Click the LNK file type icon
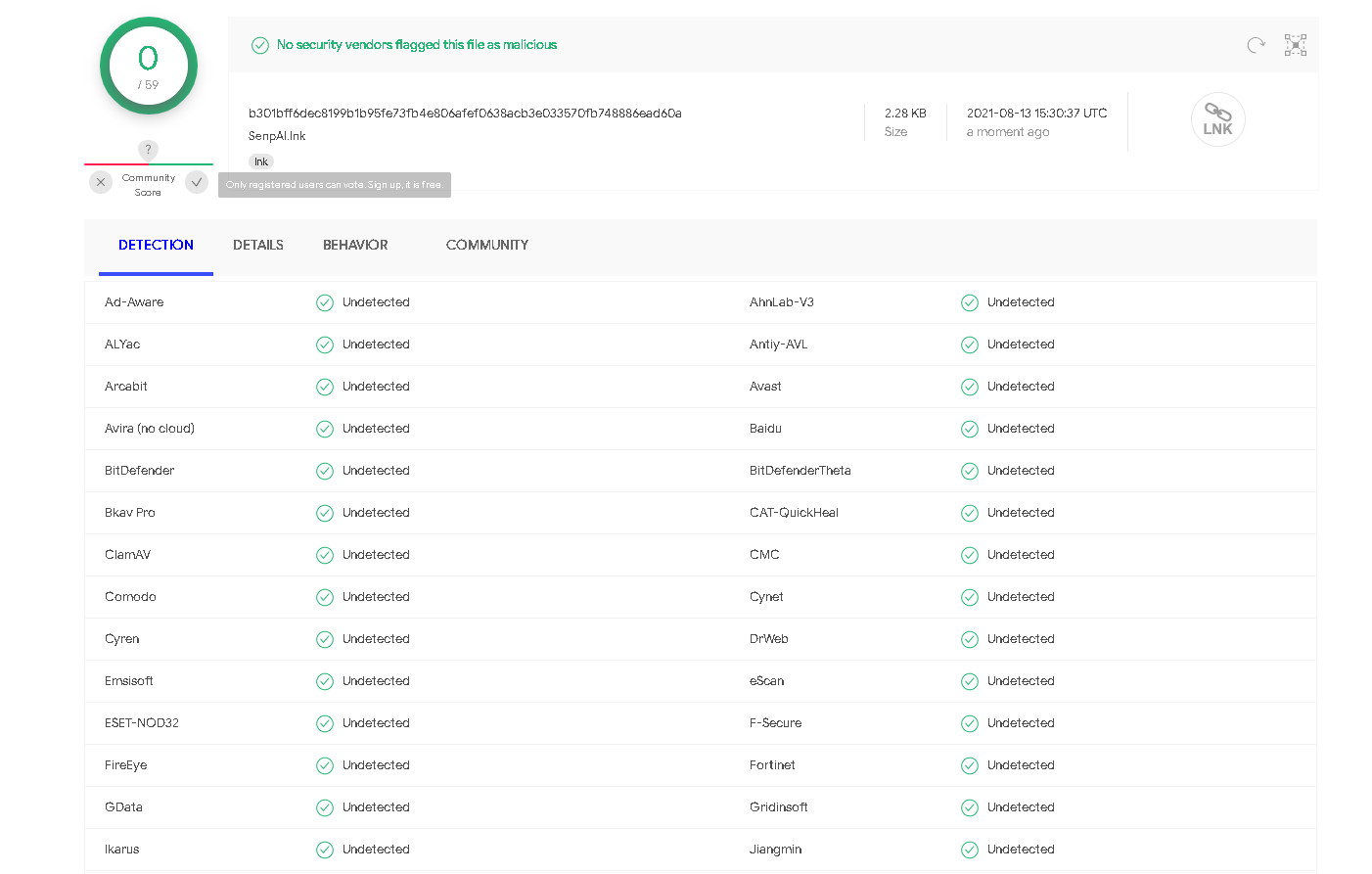 pos(1217,119)
